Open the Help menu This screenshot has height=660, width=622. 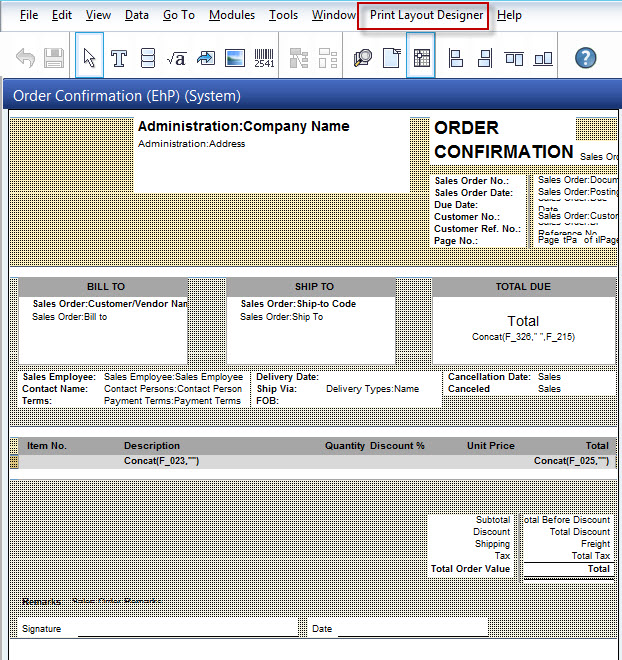pos(509,15)
